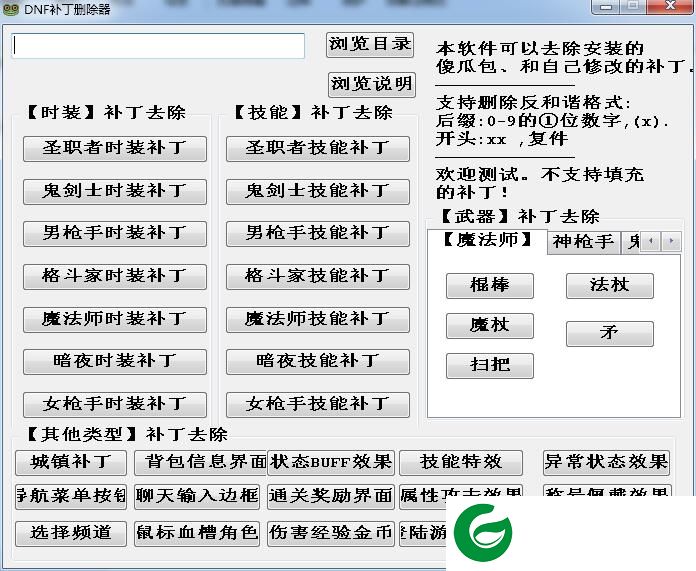Click 背包信息界面 button
This screenshot has width=696, height=571.
coord(201,463)
